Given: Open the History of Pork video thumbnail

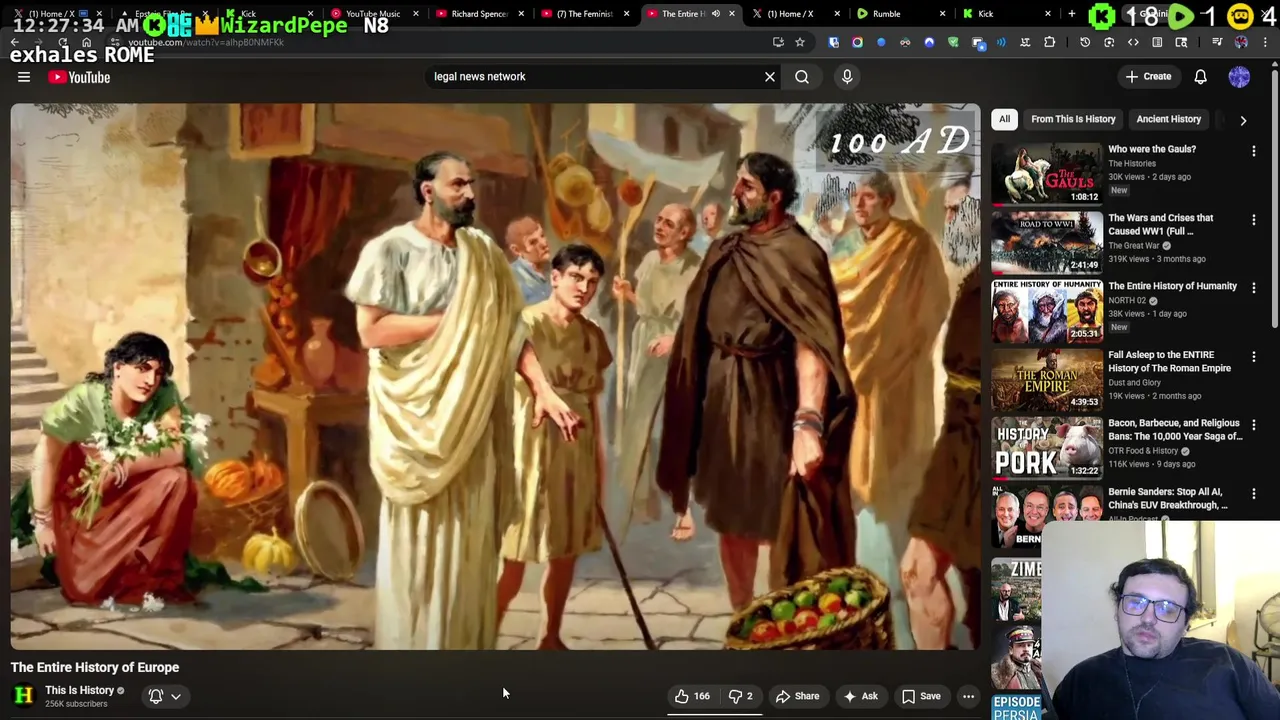Looking at the screenshot, I should tap(1046, 448).
